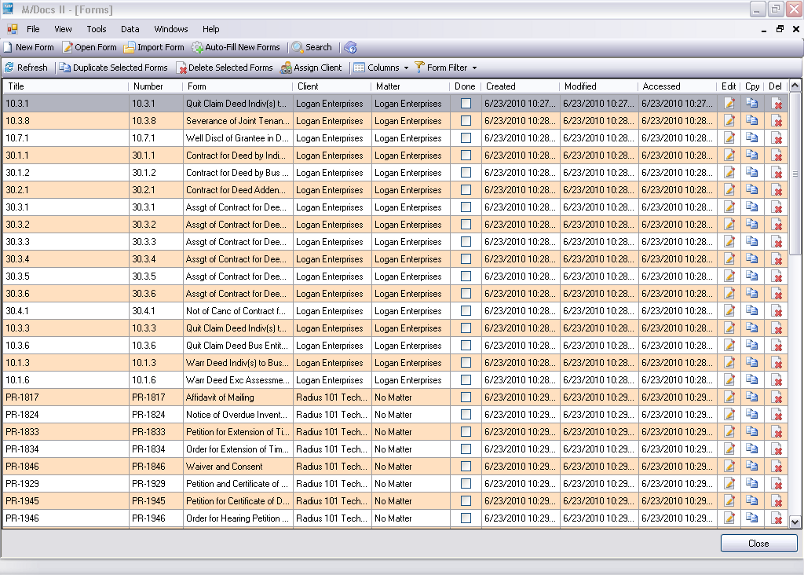Delete PR-1834 form using red X icon

pos(777,449)
